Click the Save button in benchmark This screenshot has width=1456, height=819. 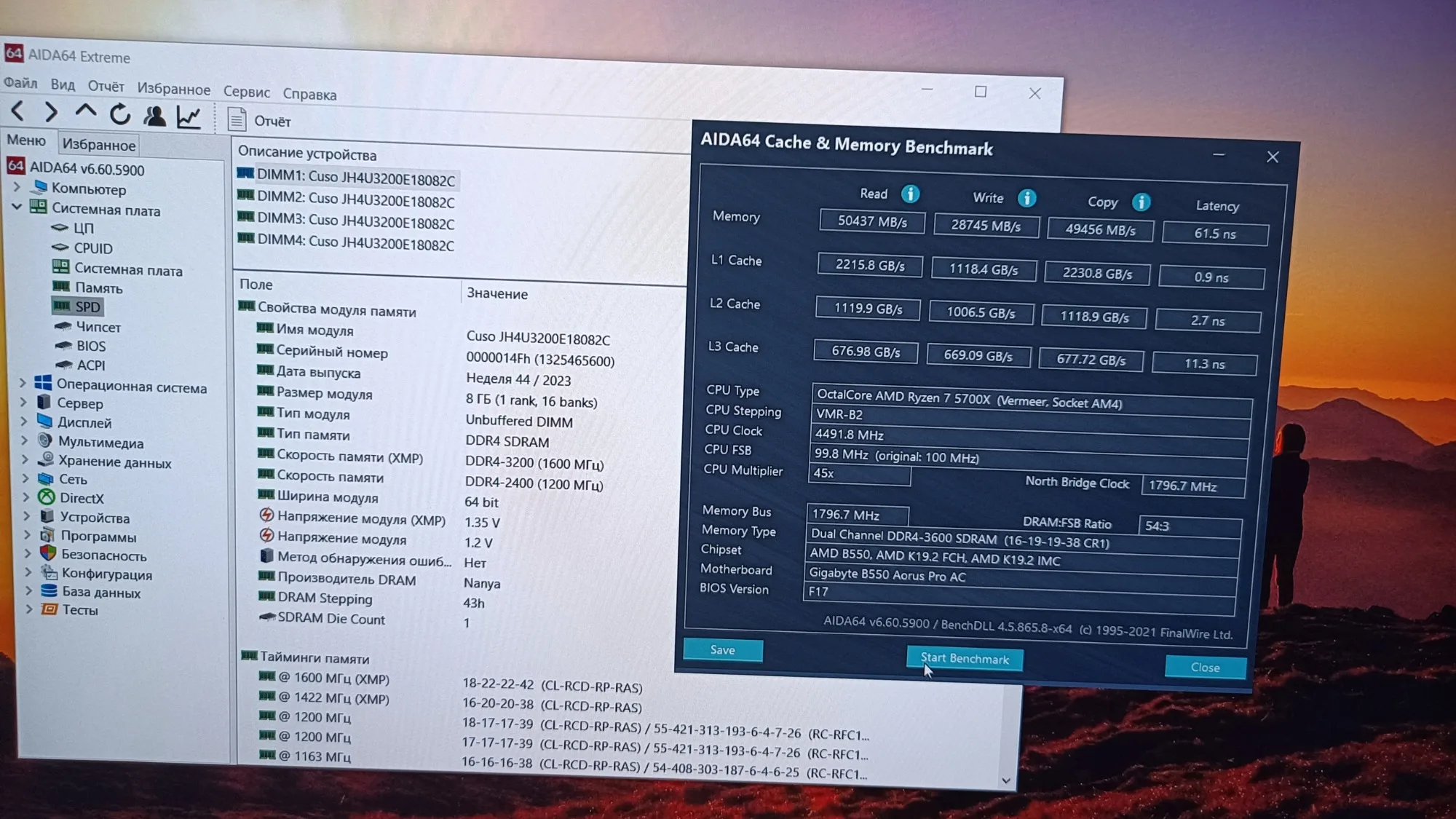722,649
